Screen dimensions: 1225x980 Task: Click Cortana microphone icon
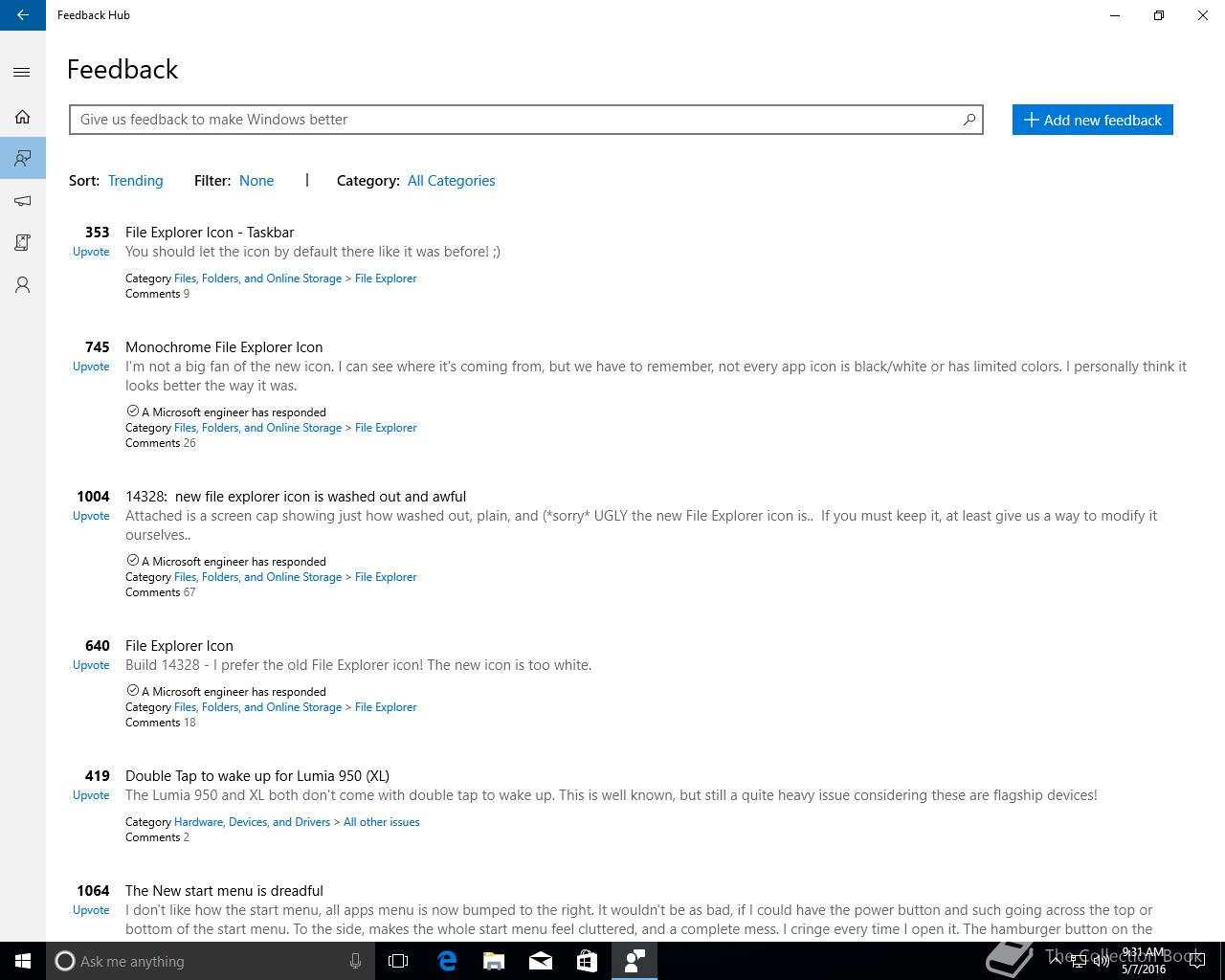355,961
